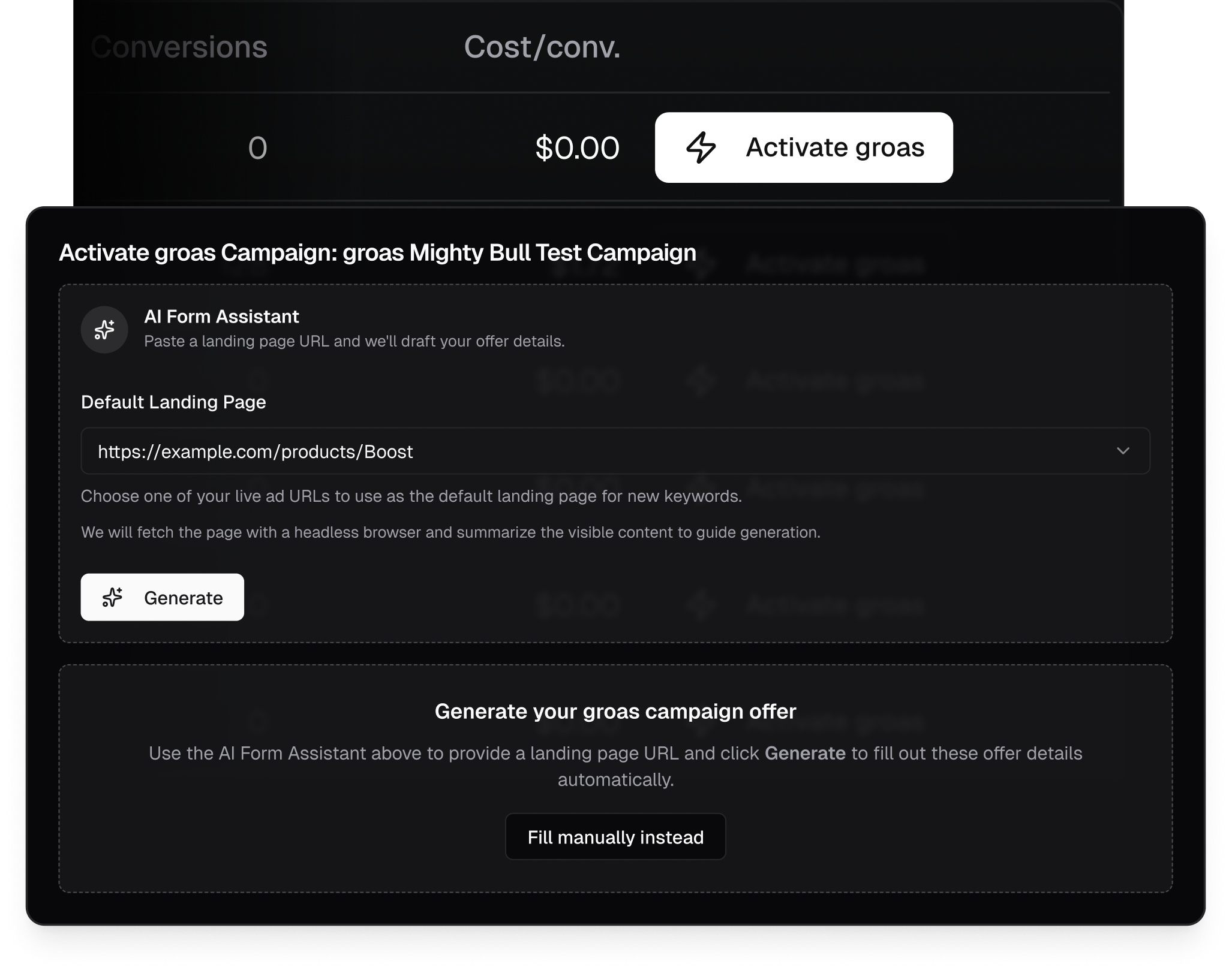Viewport: 1232px width, 973px height.
Task: Click the Cost/conv. column header
Action: pos(542,47)
